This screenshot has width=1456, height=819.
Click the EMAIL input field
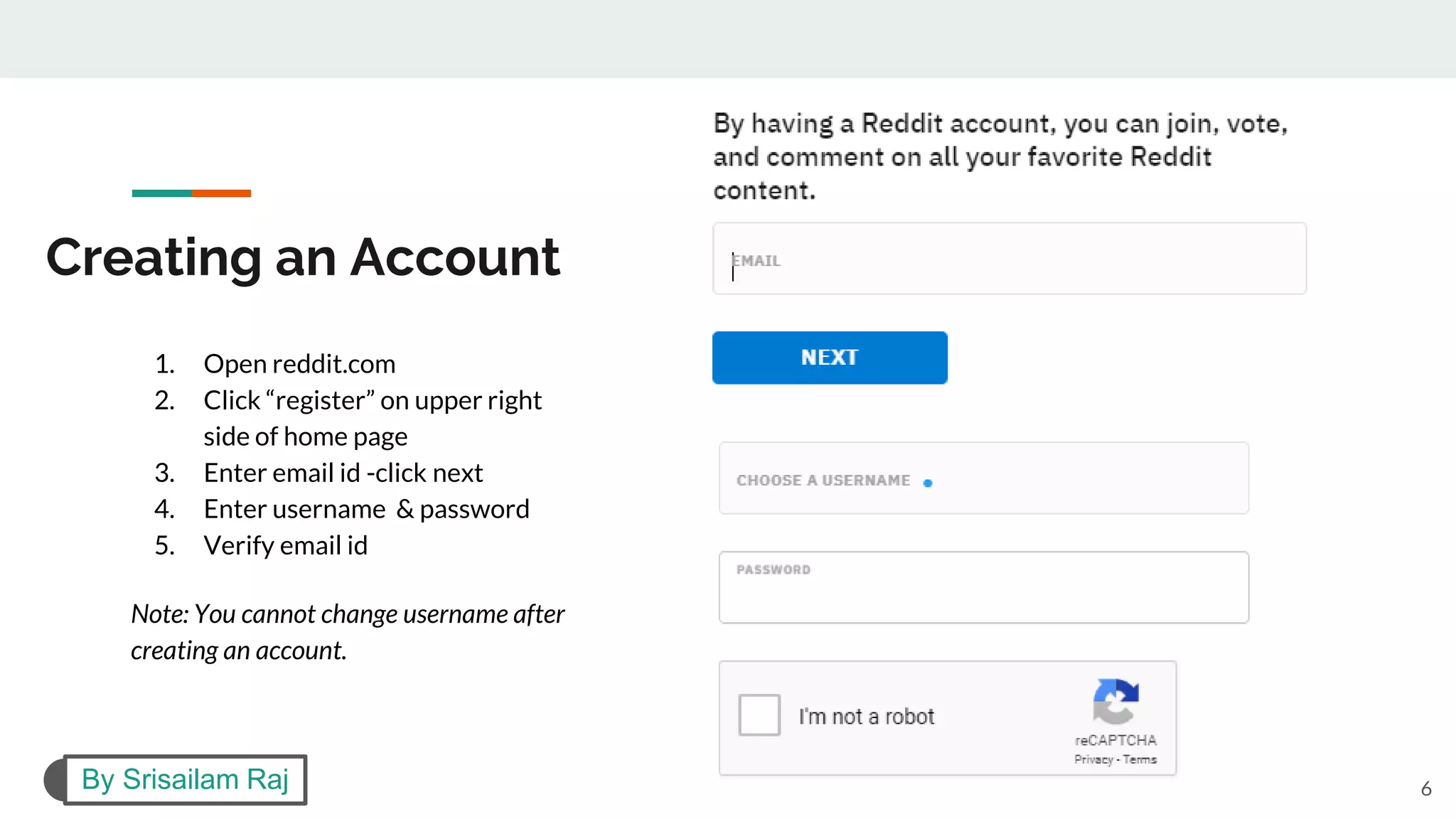pyautogui.click(x=1009, y=259)
